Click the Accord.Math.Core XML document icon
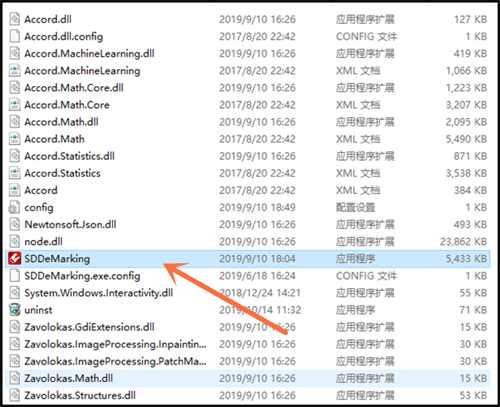Viewport: 500px width, 407px height. pyautogui.click(x=14, y=105)
